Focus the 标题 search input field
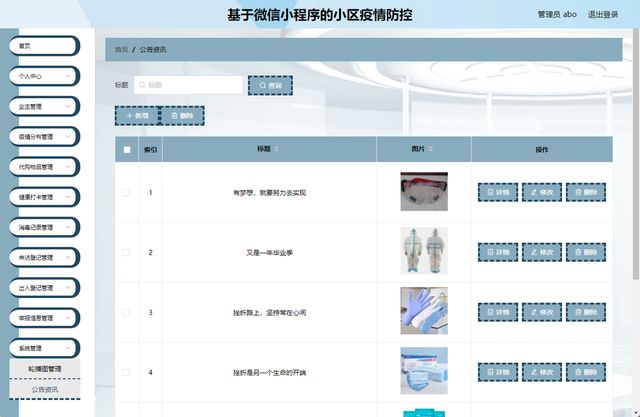 coord(188,85)
